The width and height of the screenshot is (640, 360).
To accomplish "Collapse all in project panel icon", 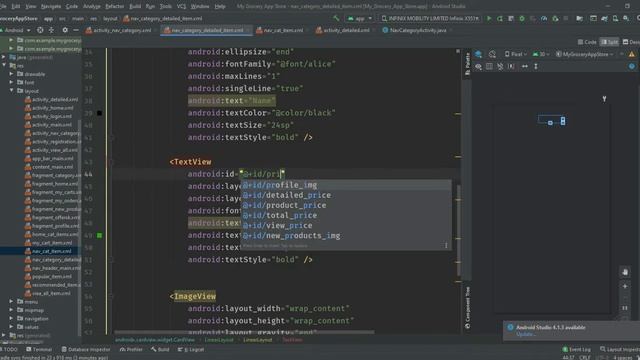I will [x=51, y=30].
